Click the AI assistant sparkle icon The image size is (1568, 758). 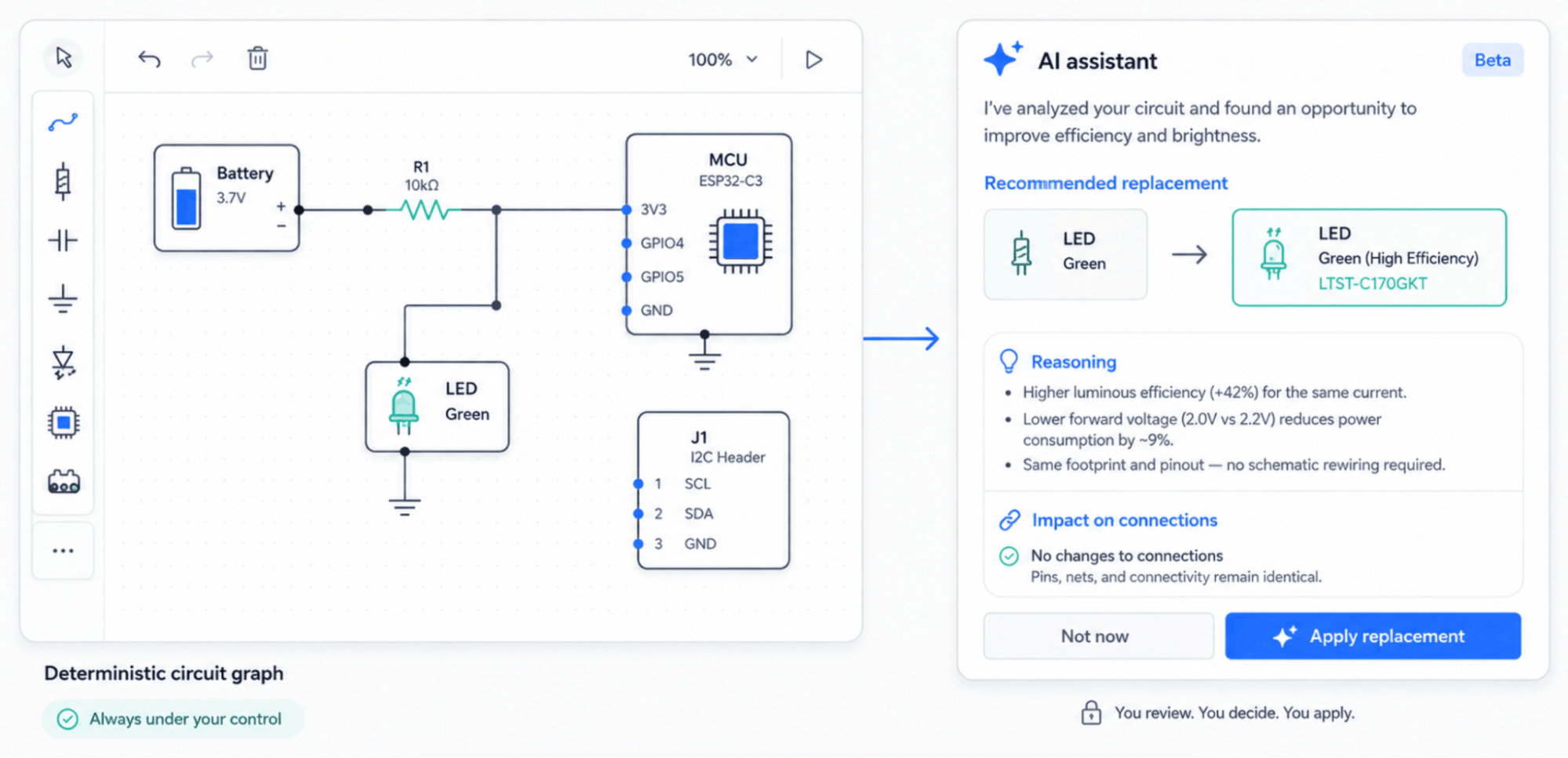click(x=1003, y=59)
